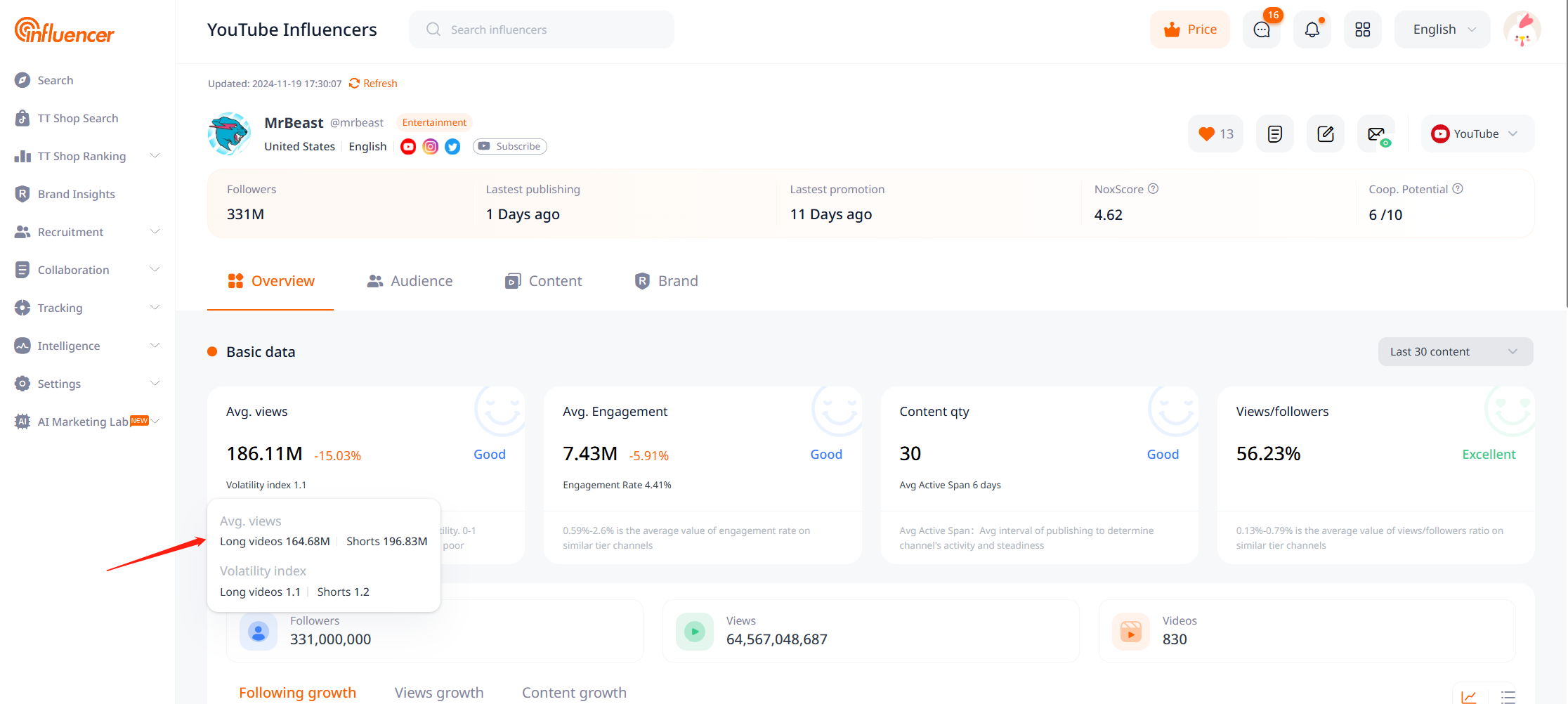Screen dimensions: 1568x704
Task: Open the YouTube platform selector dropdown
Action: pos(1477,133)
